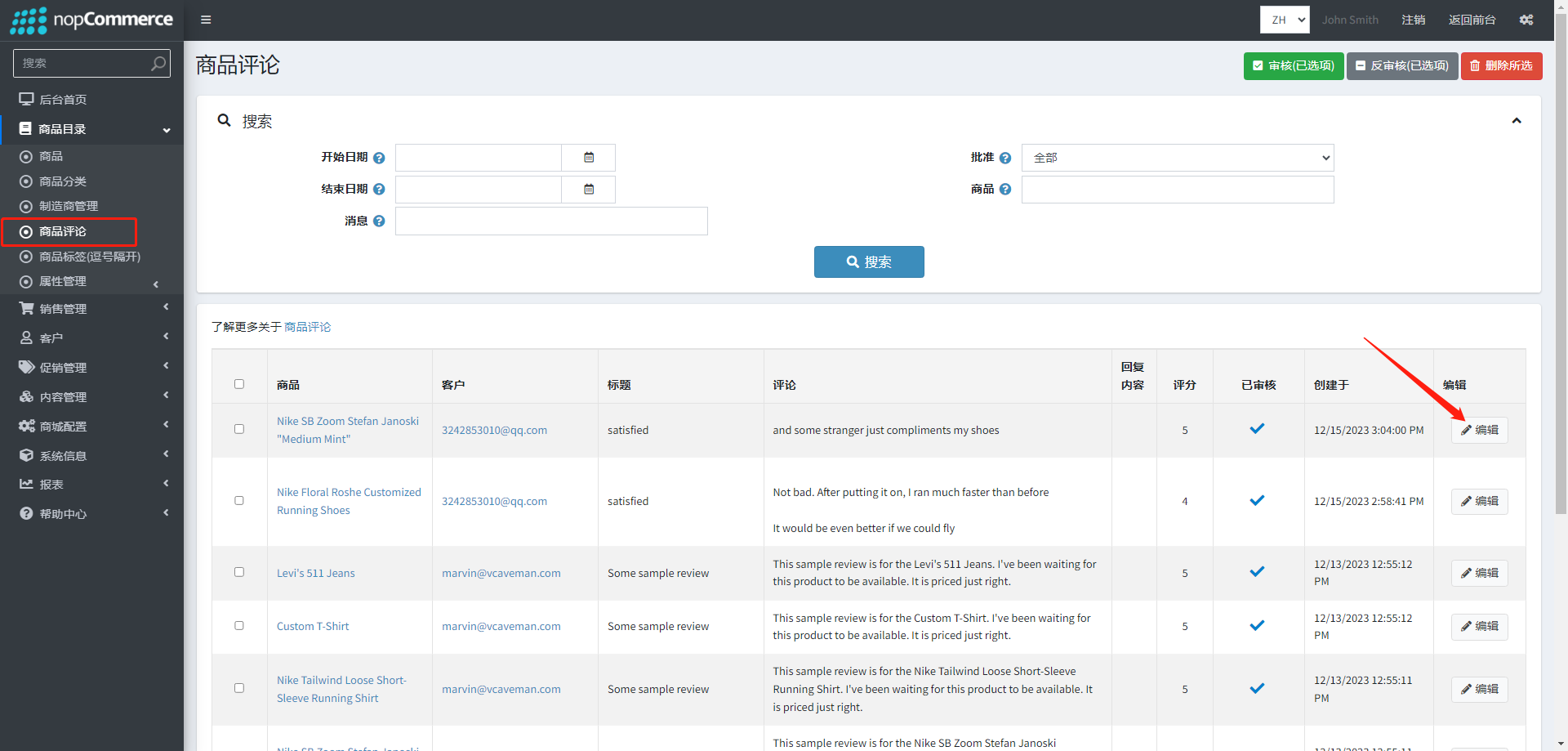Click the start date calendar icon
The width and height of the screenshot is (1568, 751).
click(589, 158)
